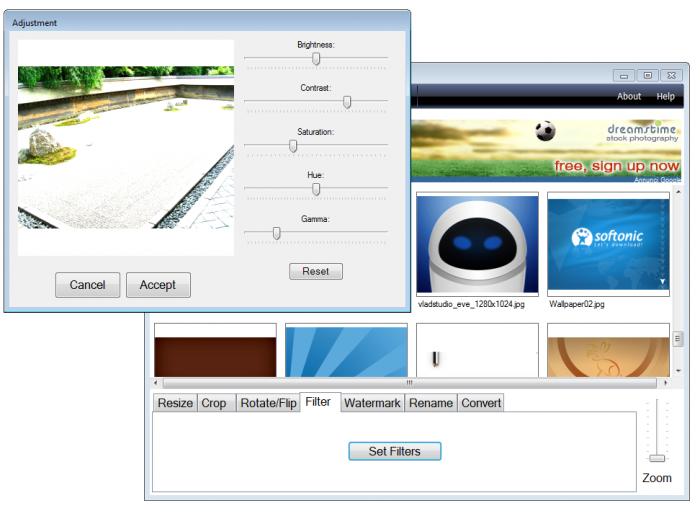Viewport: 700px width, 516px height.
Task: Select the Watermark tab
Action: tap(372, 403)
